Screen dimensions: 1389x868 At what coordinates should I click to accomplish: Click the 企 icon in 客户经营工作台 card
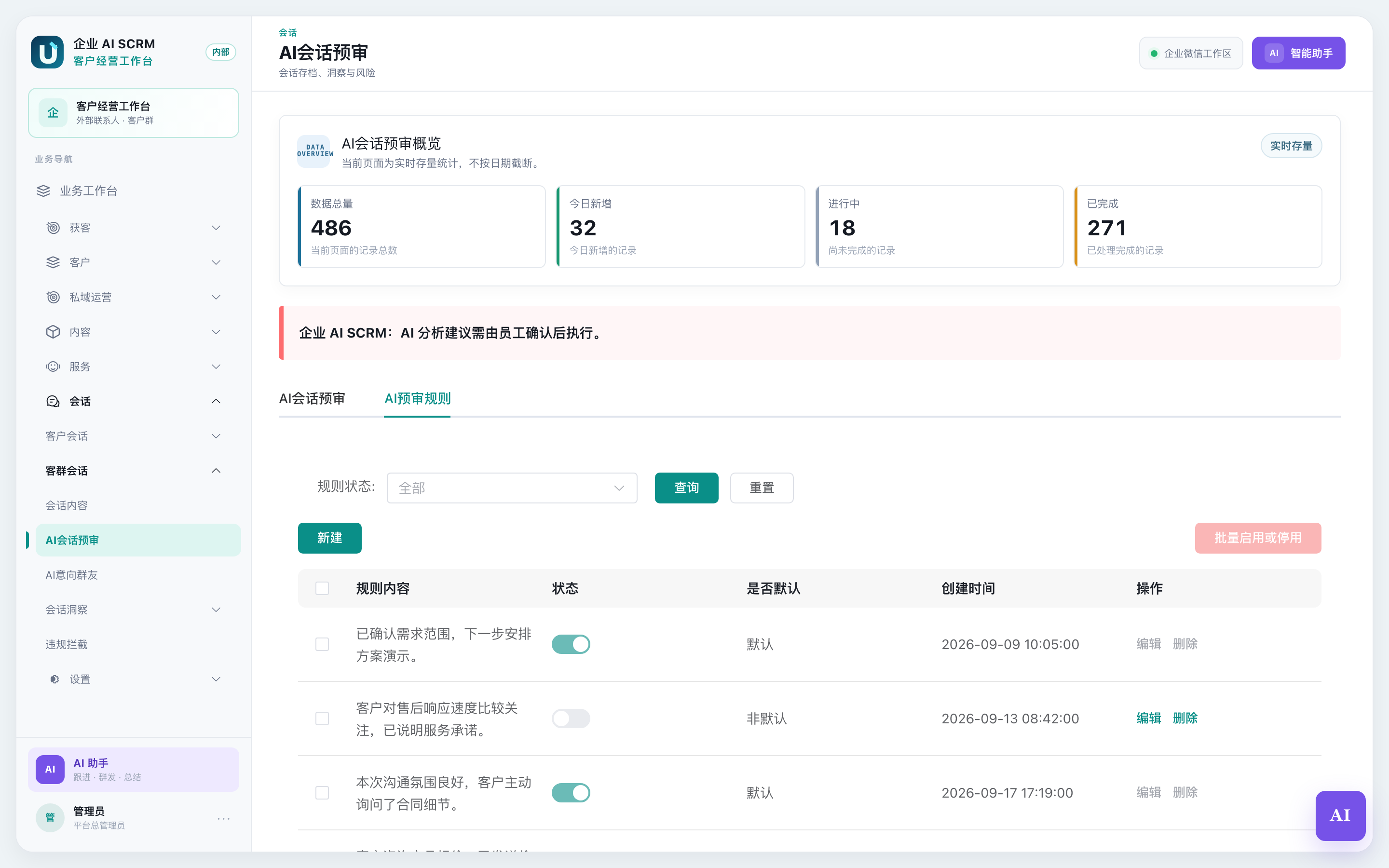pos(53,112)
